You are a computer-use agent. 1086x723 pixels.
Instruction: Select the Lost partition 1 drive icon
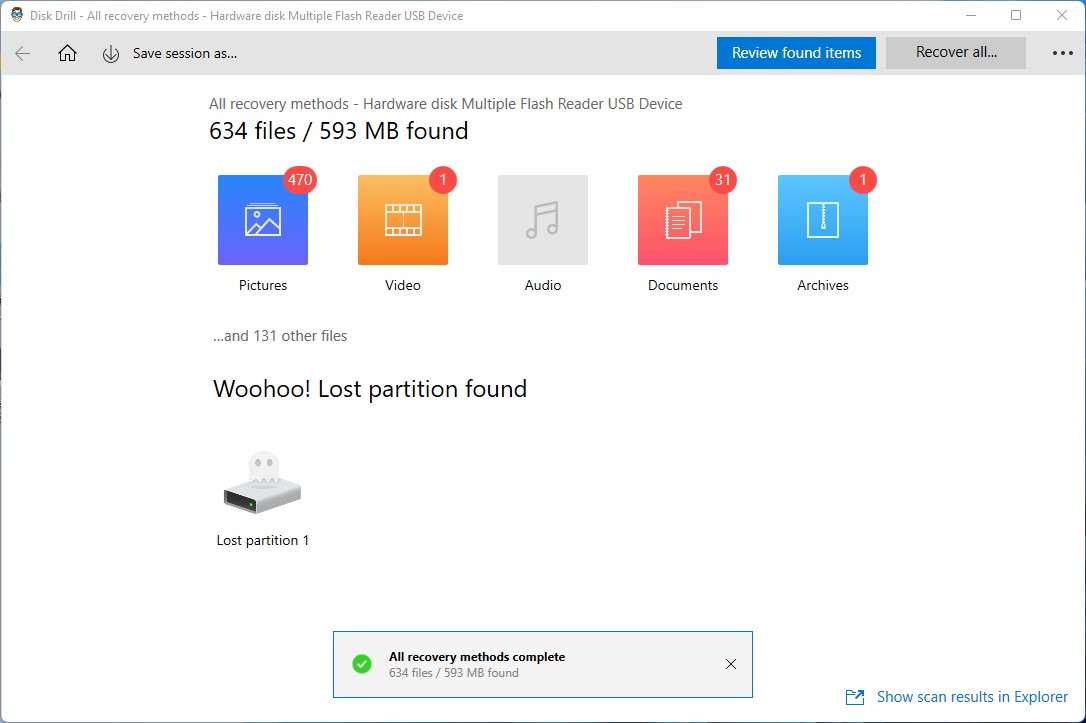262,483
